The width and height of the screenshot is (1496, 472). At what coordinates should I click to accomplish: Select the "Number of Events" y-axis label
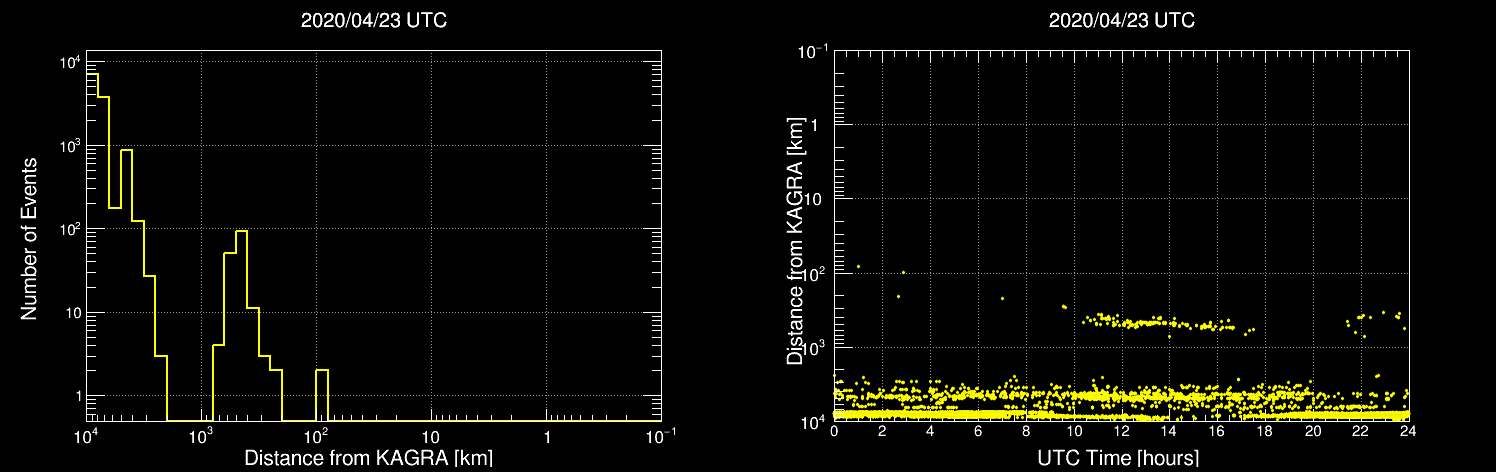coord(29,237)
